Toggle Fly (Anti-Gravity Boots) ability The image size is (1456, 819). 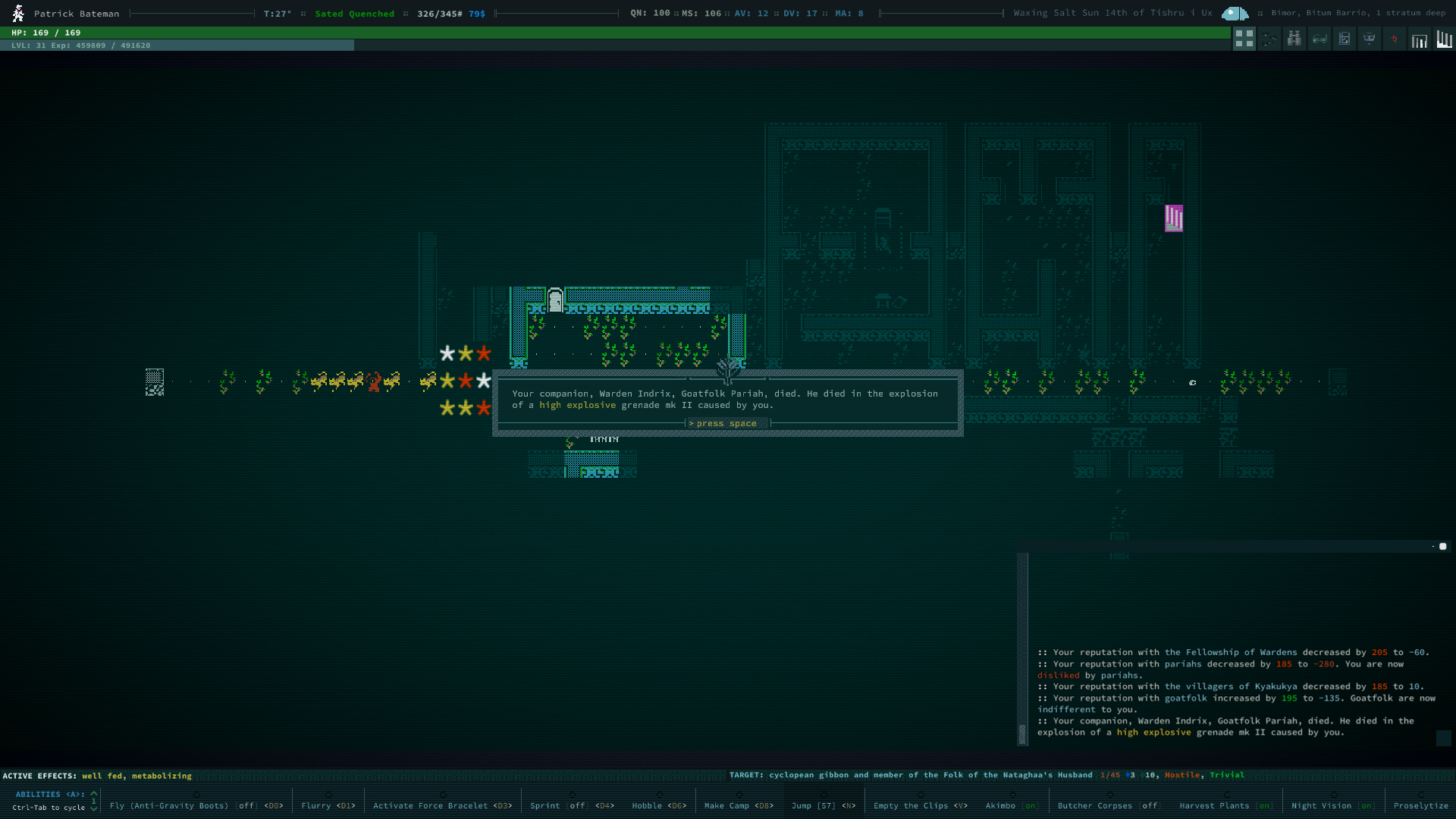pyautogui.click(x=196, y=805)
